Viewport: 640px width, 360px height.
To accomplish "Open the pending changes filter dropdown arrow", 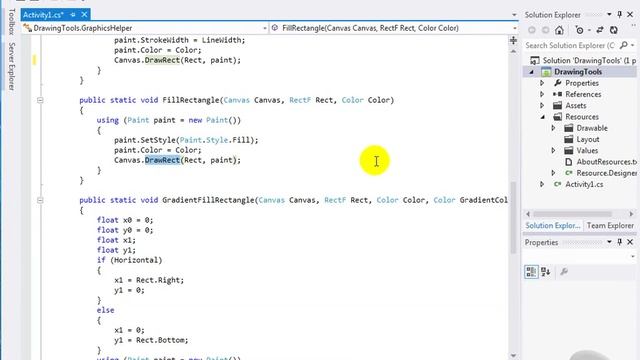I will click(x=589, y=30).
